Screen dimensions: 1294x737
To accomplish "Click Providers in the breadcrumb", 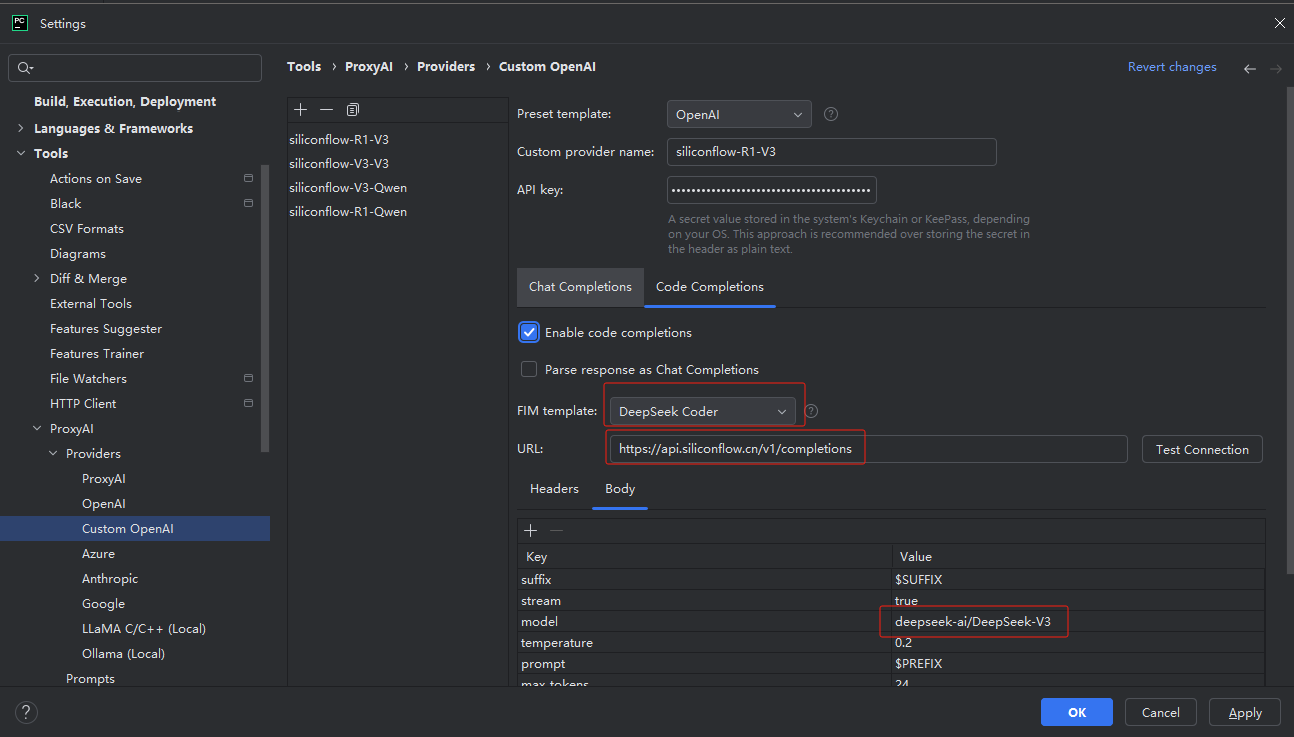I will [446, 66].
